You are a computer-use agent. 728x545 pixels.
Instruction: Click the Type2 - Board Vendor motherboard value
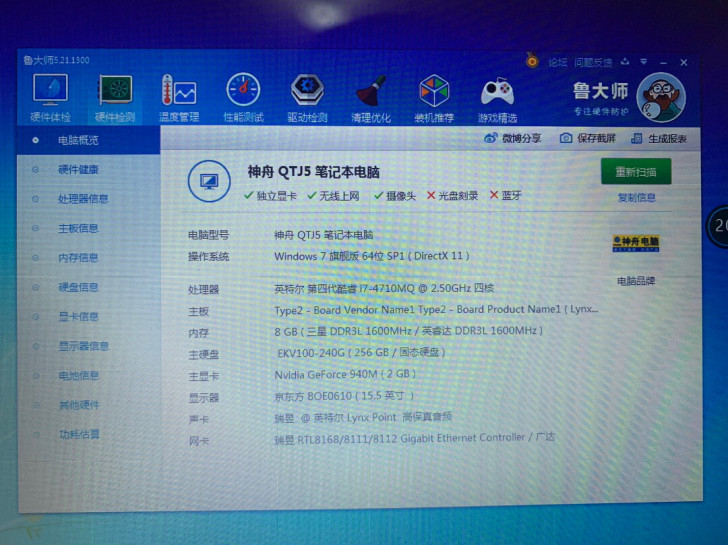[x=436, y=310]
